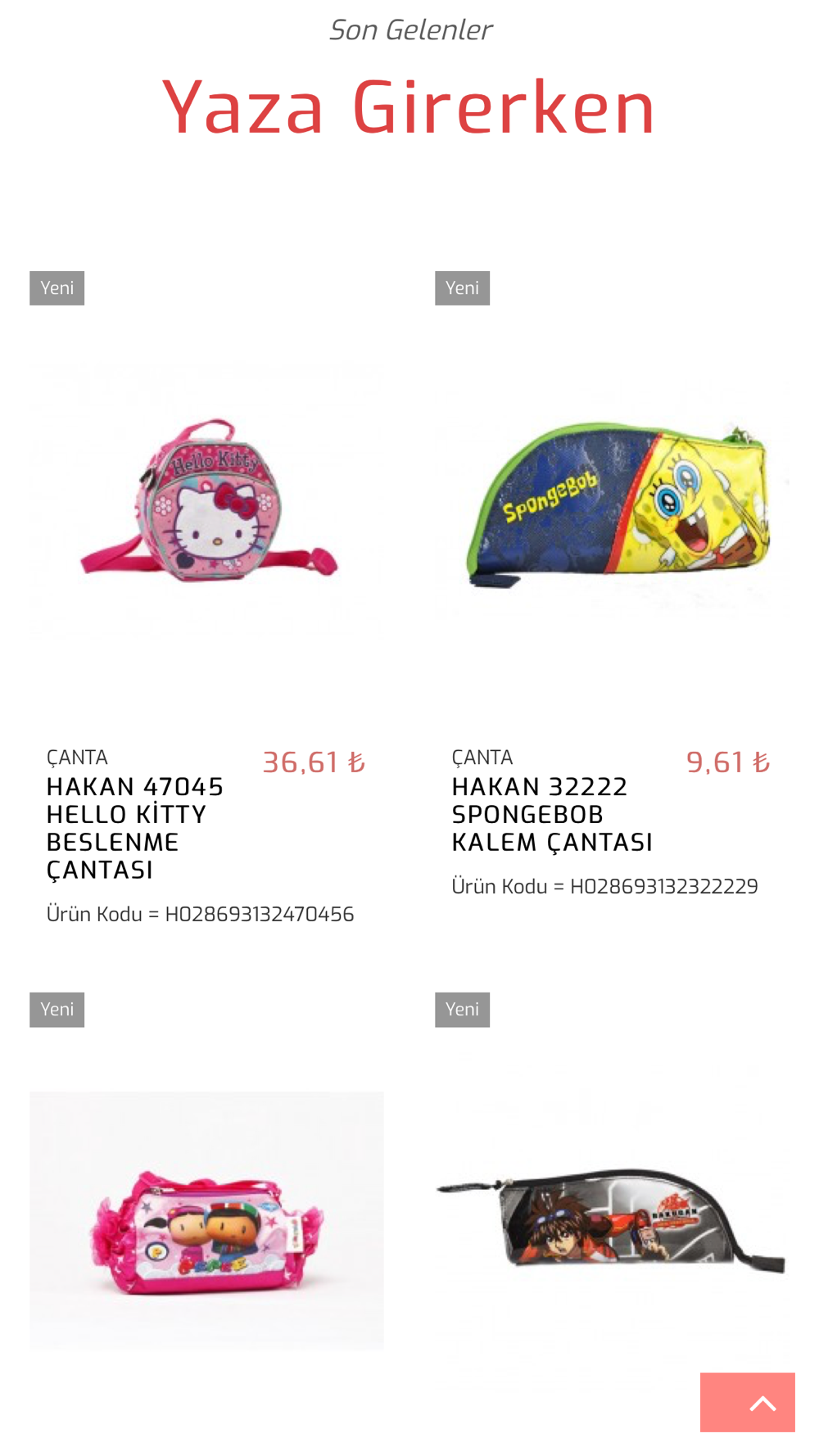This screenshot has width=819, height=1456.
Task: Open the Pepee pink bag image
Action: [x=206, y=1220]
